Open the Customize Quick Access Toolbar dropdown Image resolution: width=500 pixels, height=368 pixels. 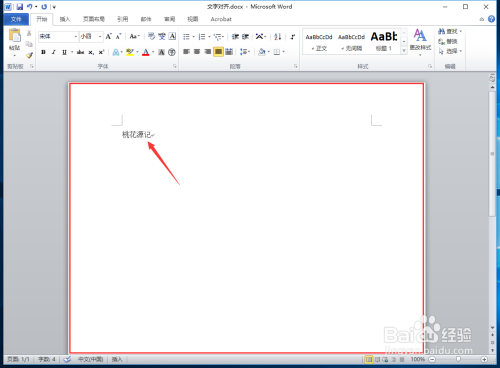pyautogui.click(x=54, y=7)
